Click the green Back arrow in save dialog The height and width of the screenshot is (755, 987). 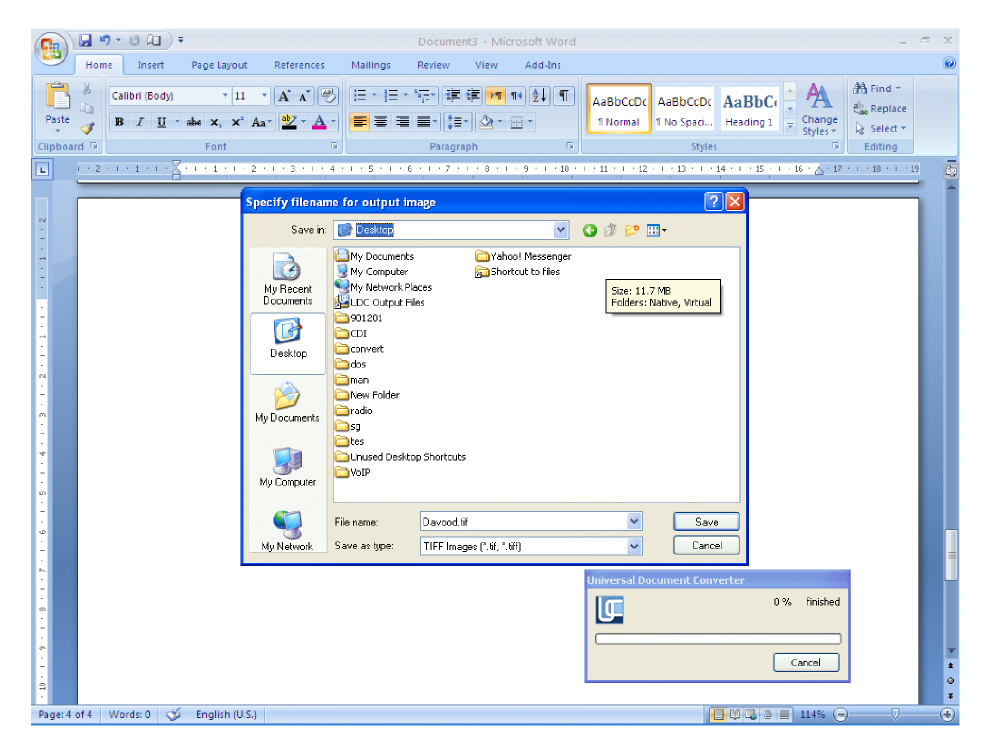(x=590, y=230)
